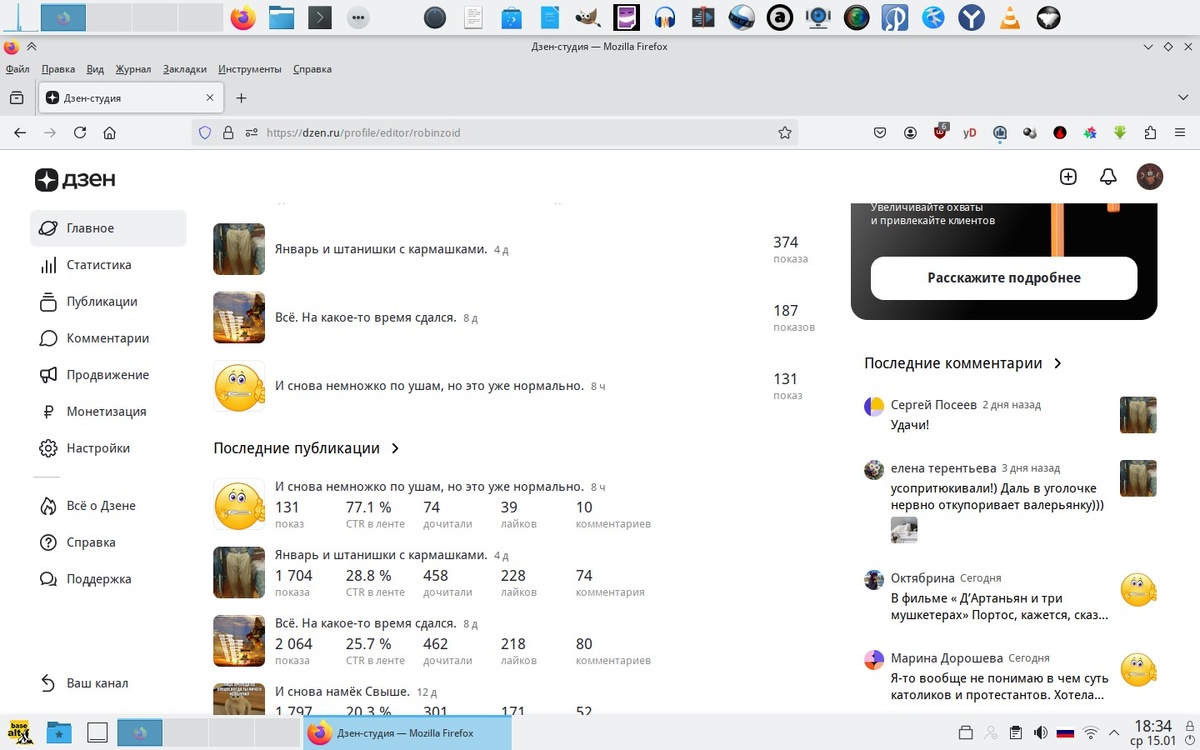Open Вид menu
The width and height of the screenshot is (1200, 750).
click(95, 69)
